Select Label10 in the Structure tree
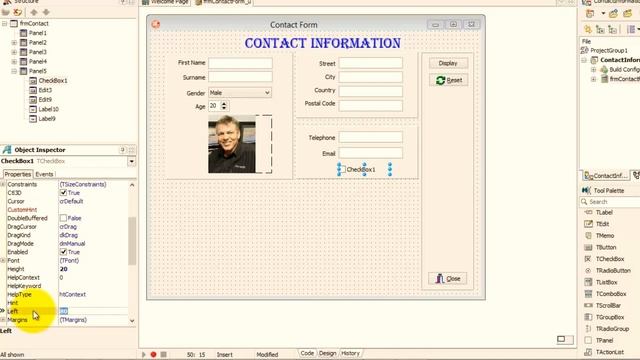The width and height of the screenshot is (640, 360). click(x=49, y=109)
